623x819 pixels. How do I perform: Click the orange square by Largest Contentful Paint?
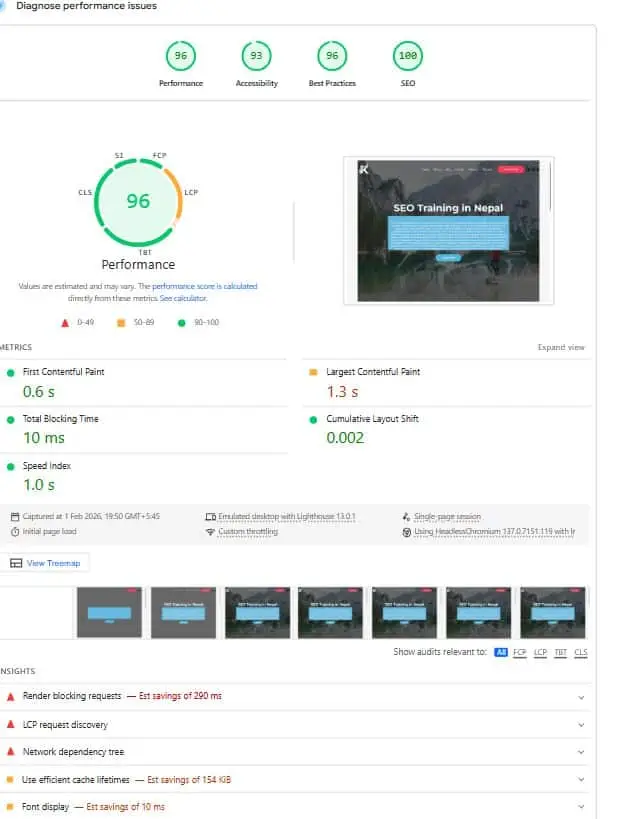[313, 372]
